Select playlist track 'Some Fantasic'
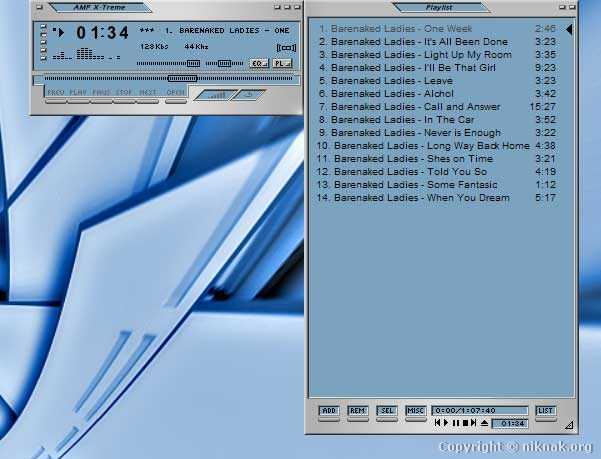 pyautogui.click(x=437, y=185)
